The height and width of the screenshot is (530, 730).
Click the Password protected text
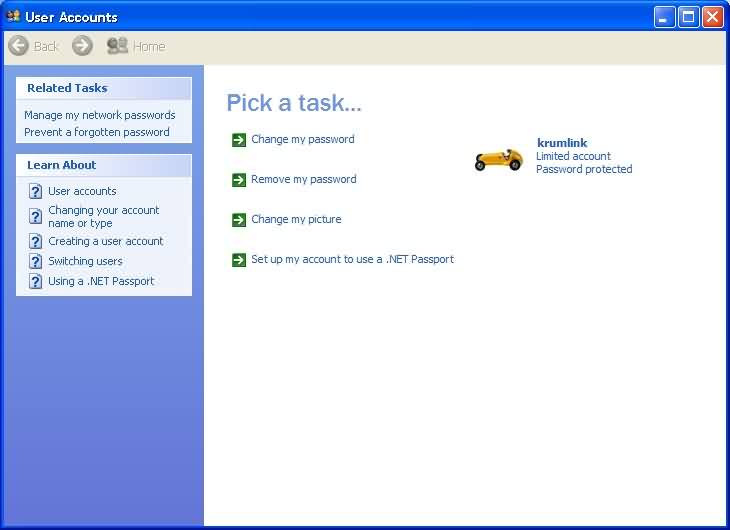(x=584, y=169)
